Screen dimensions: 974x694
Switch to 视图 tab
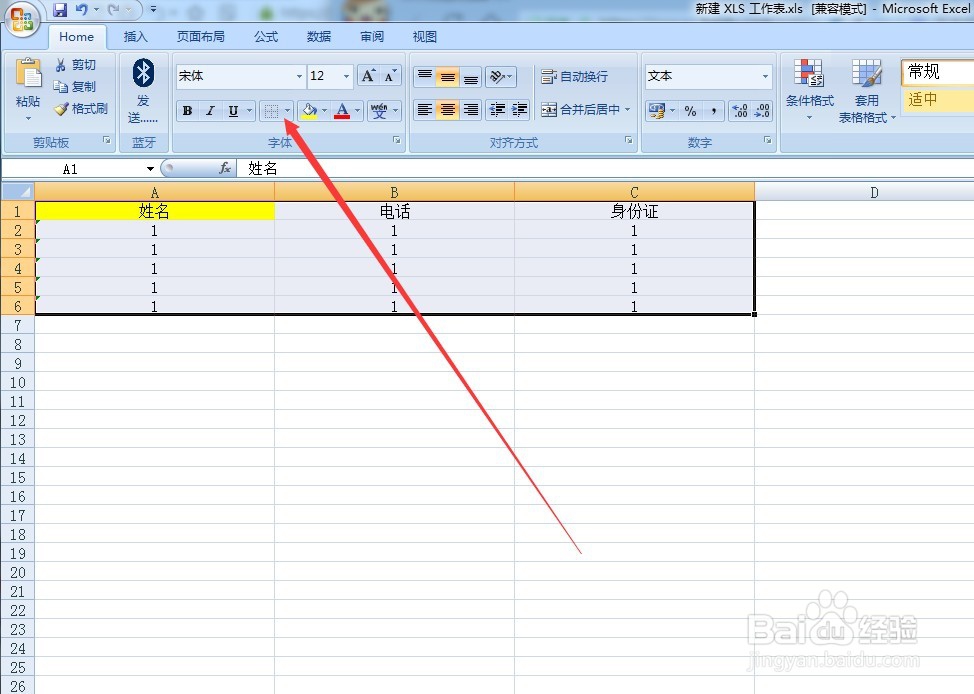(x=424, y=37)
